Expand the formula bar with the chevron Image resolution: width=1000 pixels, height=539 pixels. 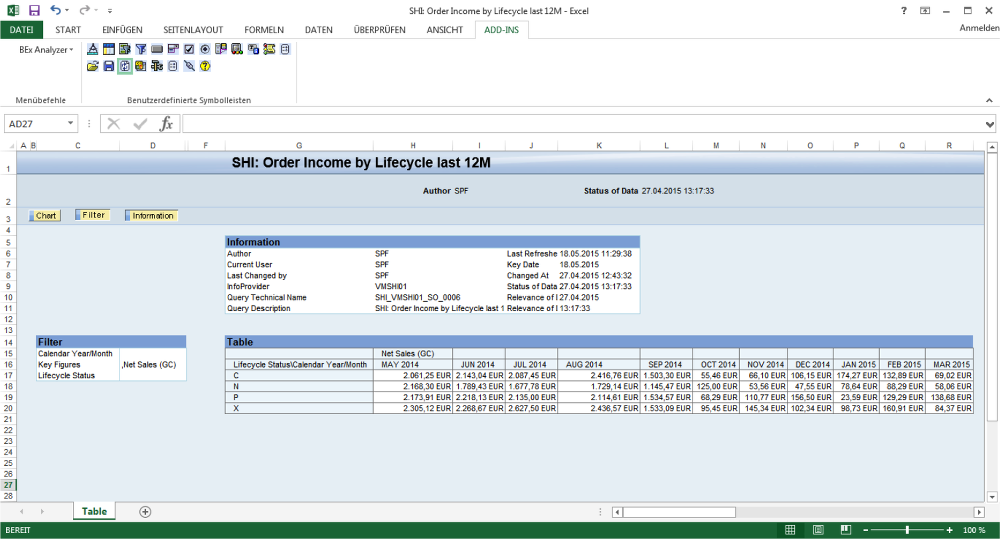click(989, 124)
